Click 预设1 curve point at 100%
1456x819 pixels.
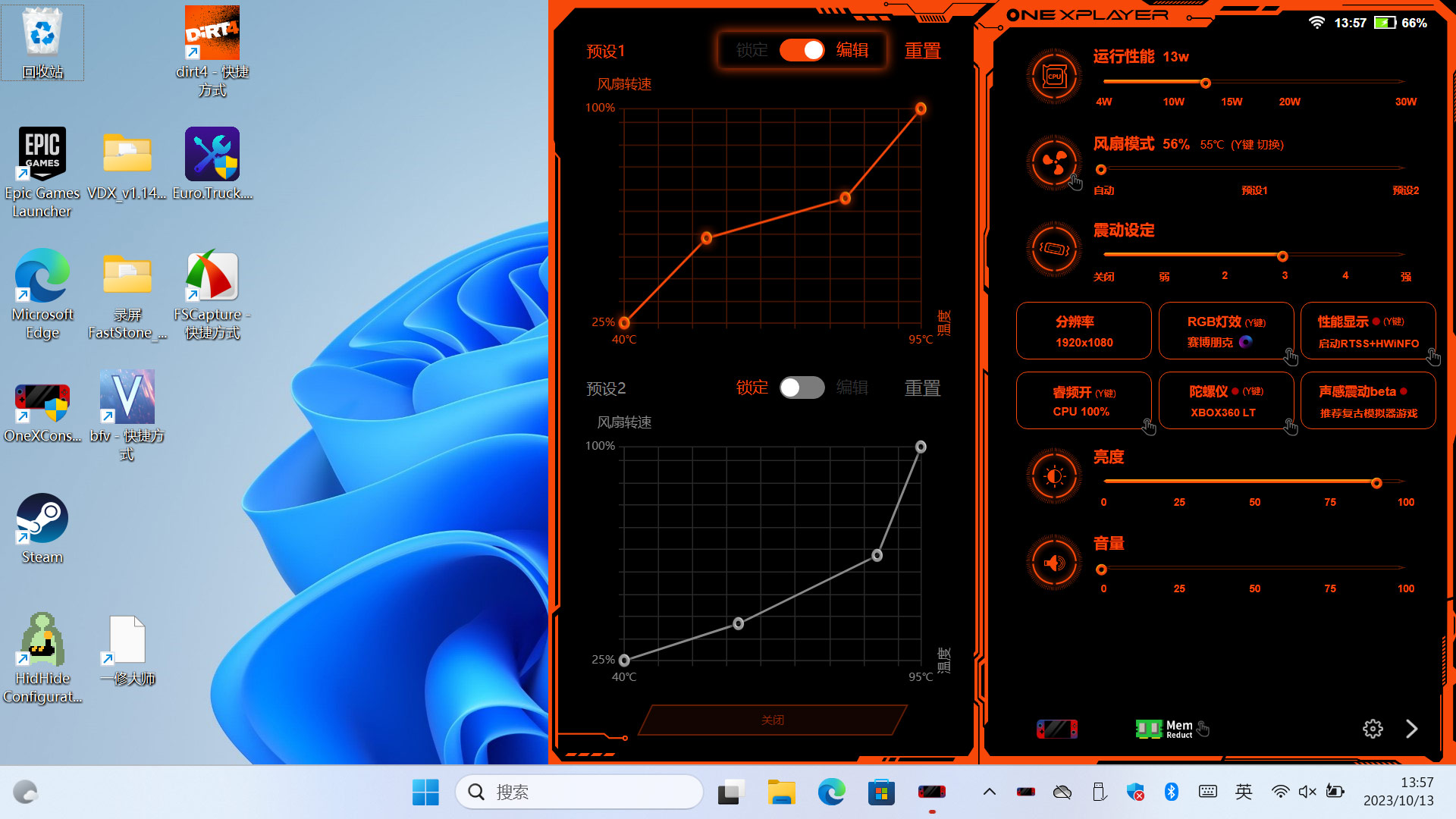pos(921,108)
